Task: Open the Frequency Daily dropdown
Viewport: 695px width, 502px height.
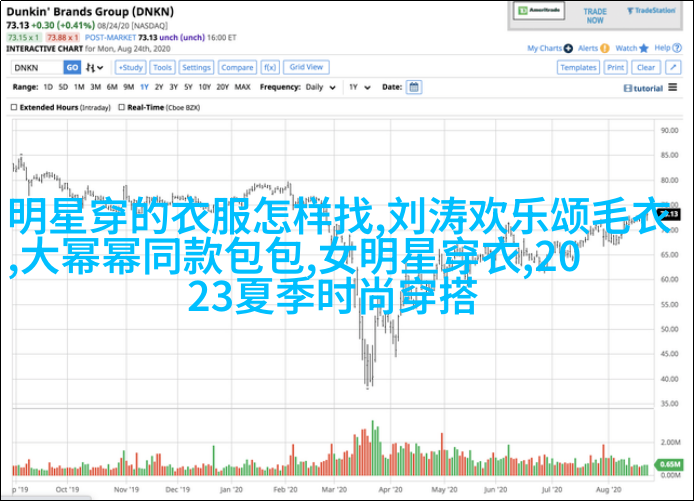Action: [320, 87]
